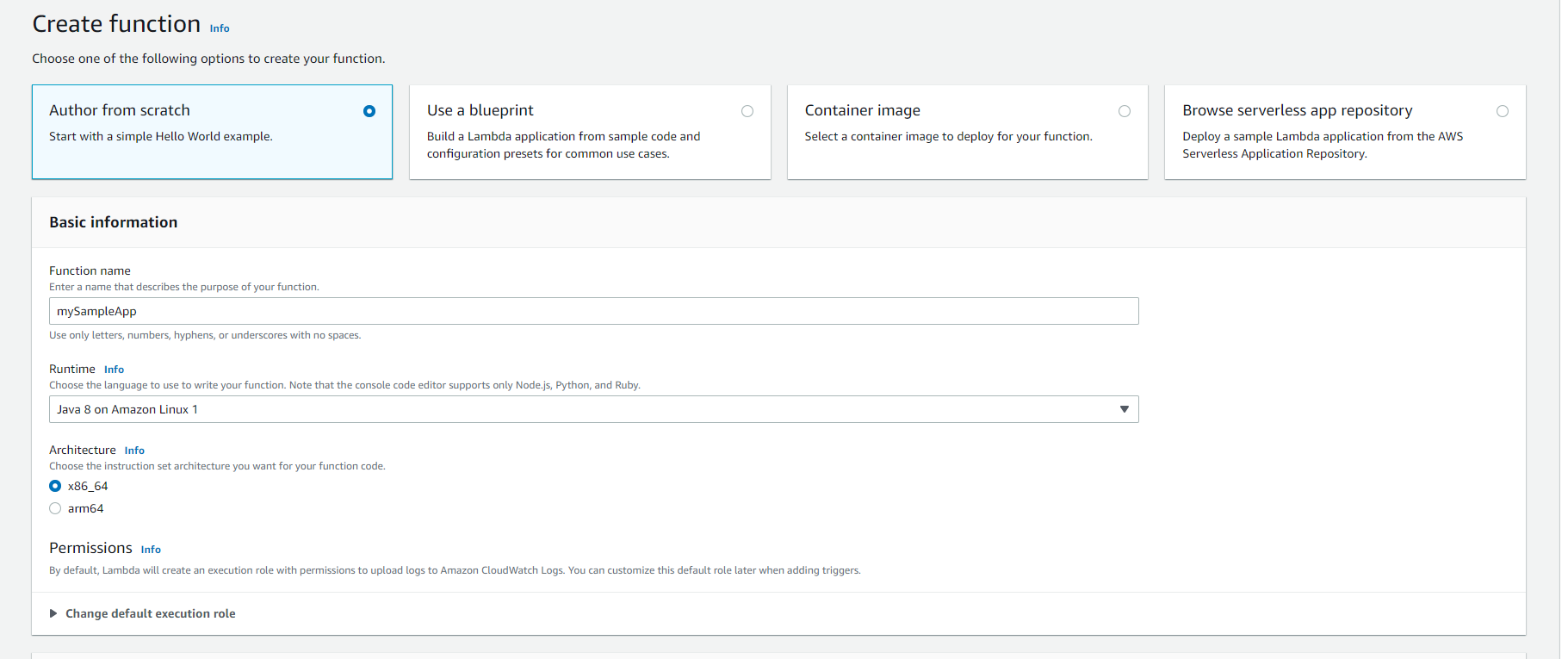Viewport: 1568px width, 659px height.
Task: Select the x86_64 architecture option
Action: pyautogui.click(x=56, y=486)
